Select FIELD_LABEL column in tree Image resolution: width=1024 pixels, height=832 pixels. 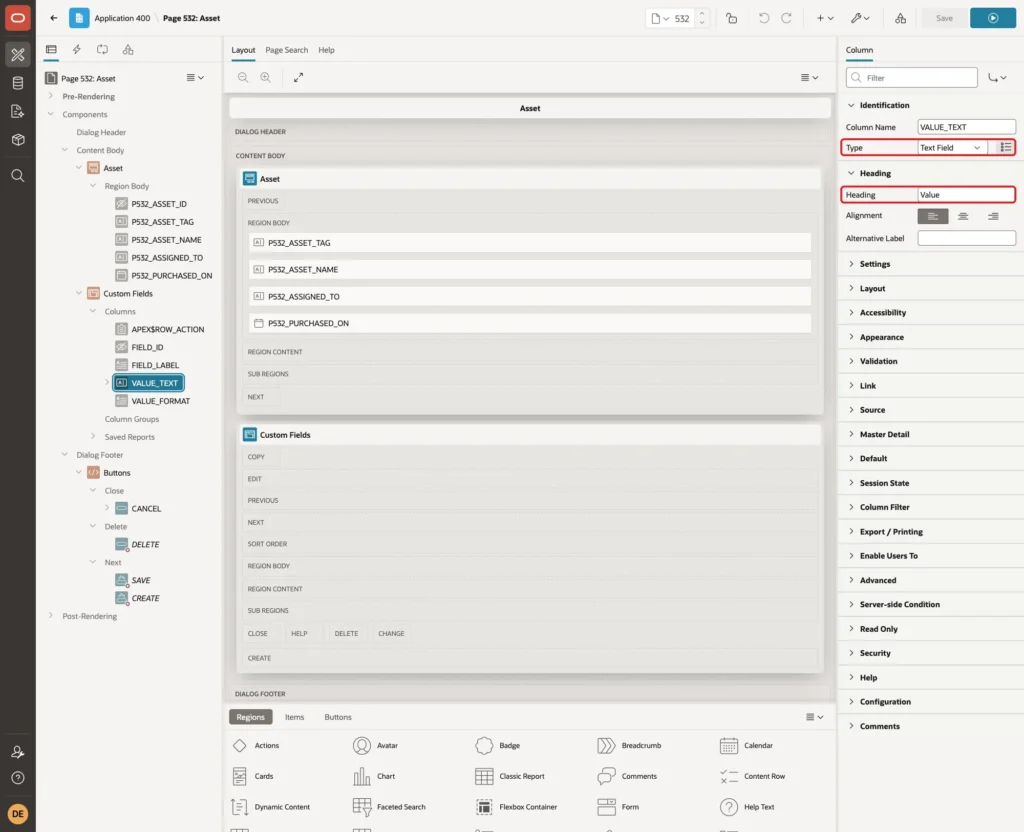pos(155,365)
